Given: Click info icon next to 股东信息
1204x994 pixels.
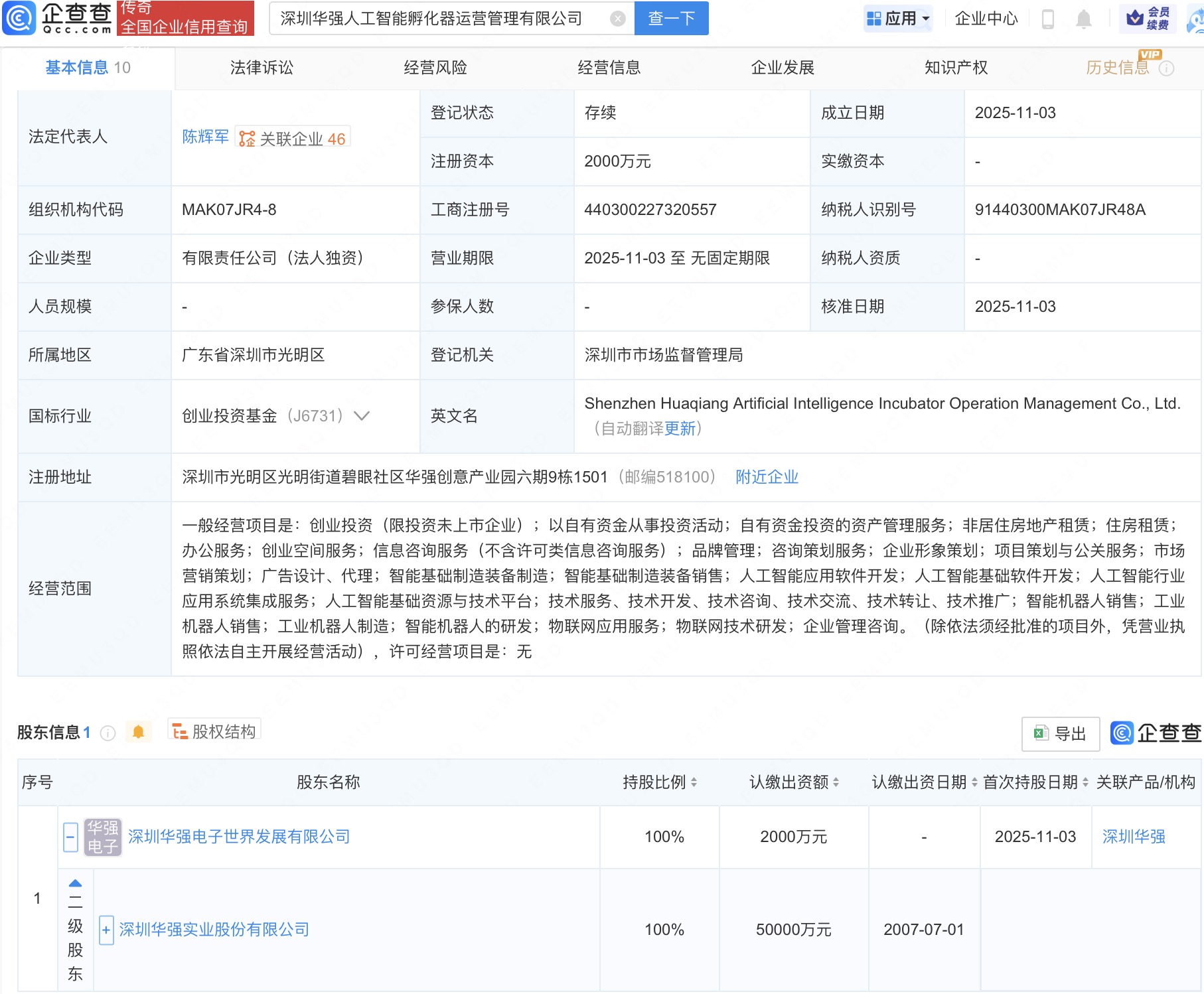Looking at the screenshot, I should pyautogui.click(x=108, y=733).
